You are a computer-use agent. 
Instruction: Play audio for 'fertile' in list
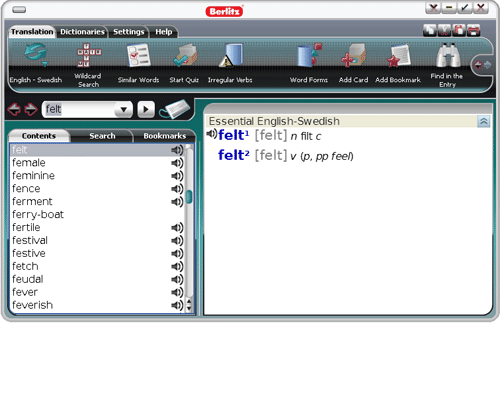[177, 228]
